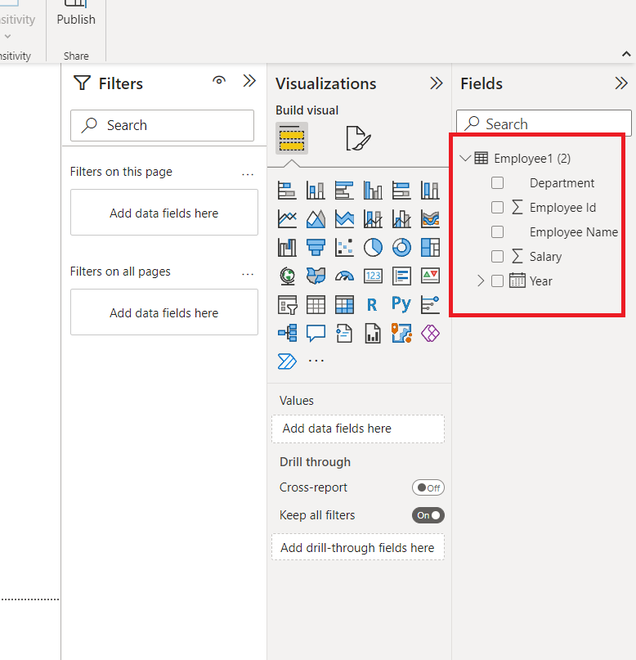The width and height of the screenshot is (636, 660).
Task: Click the Filters pane search box
Action: 162,125
